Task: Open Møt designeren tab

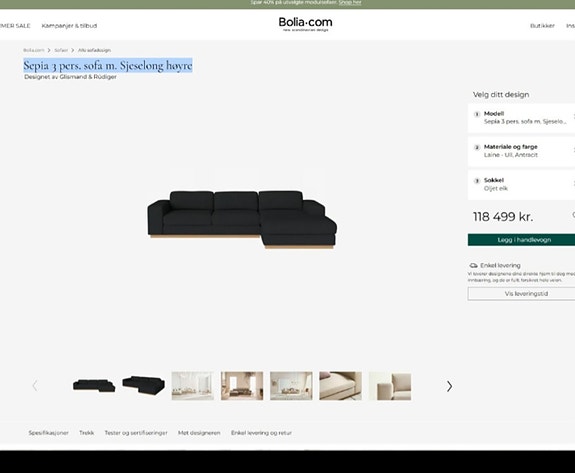Action: [199, 433]
